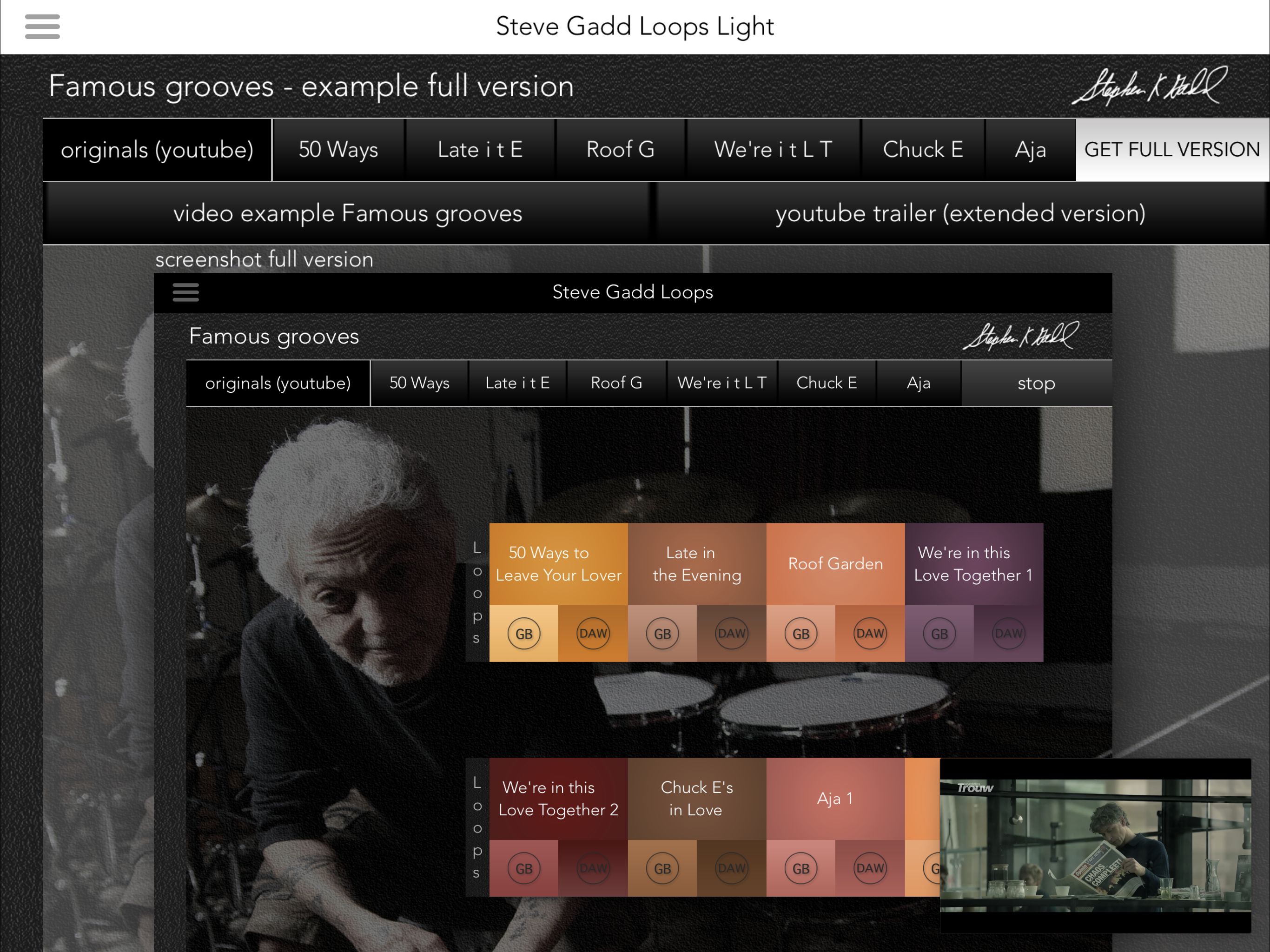Tap the DAW button under We're in this Love Together 2

pos(593,869)
